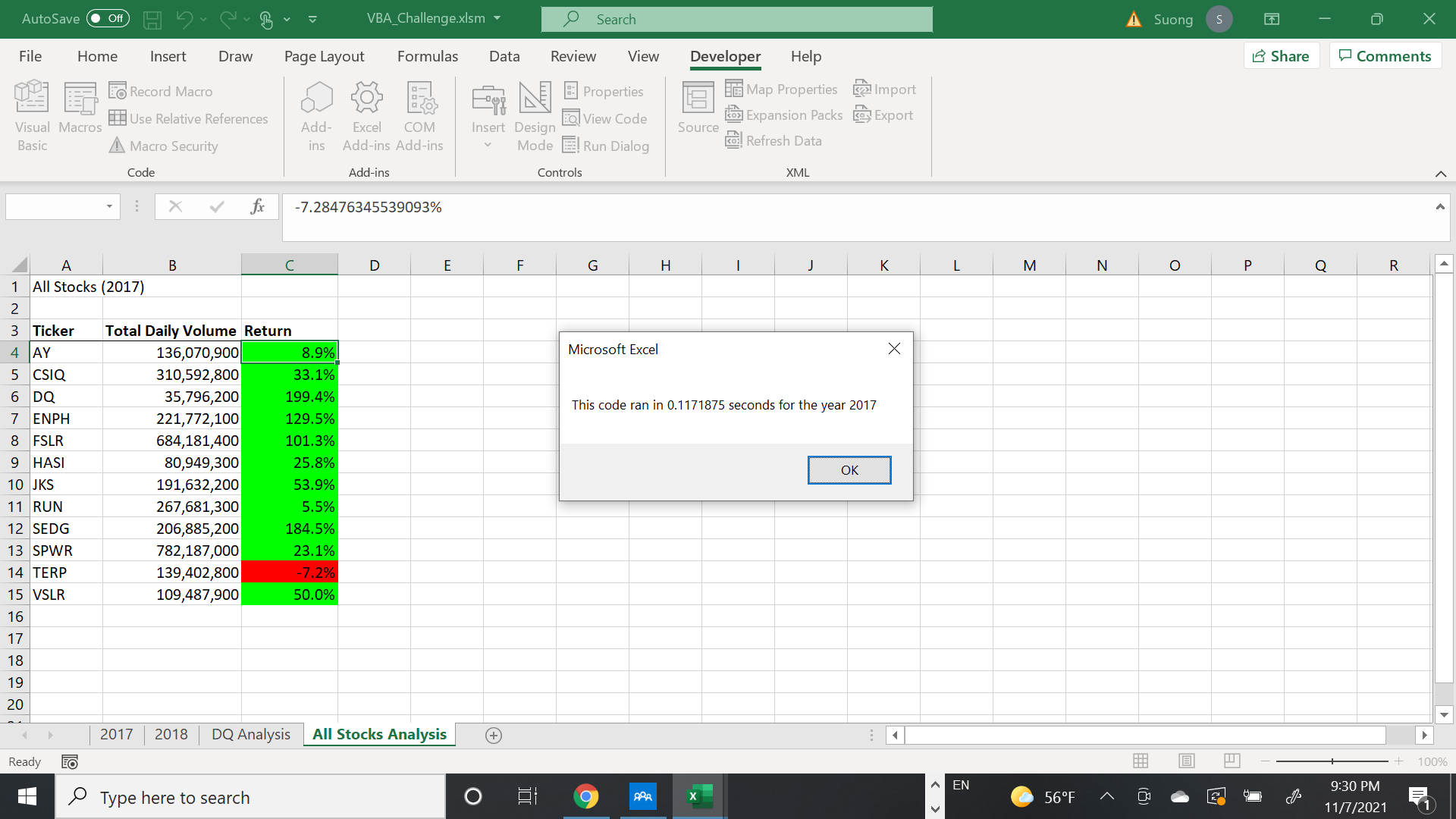1456x819 pixels.
Task: Click the Search box in title bar
Action: (x=736, y=19)
